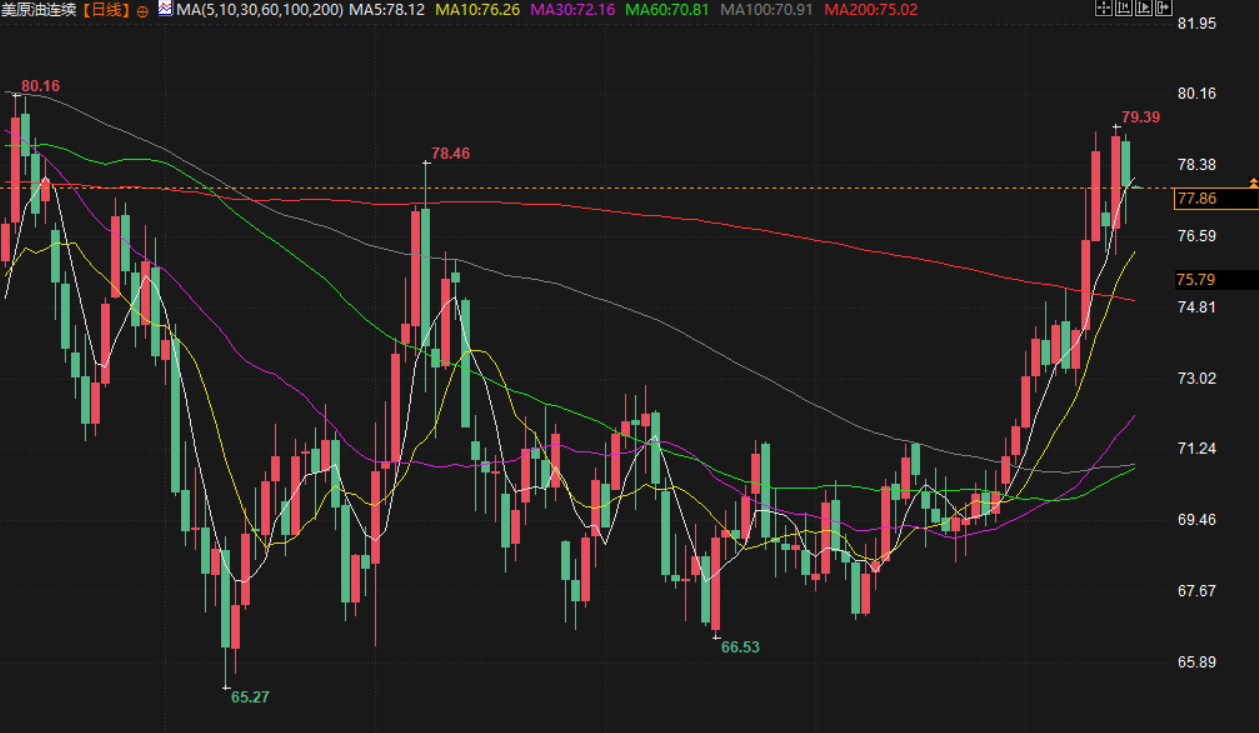Click the 66.53 low price annotation
The width and height of the screenshot is (1259, 733).
tap(740, 647)
